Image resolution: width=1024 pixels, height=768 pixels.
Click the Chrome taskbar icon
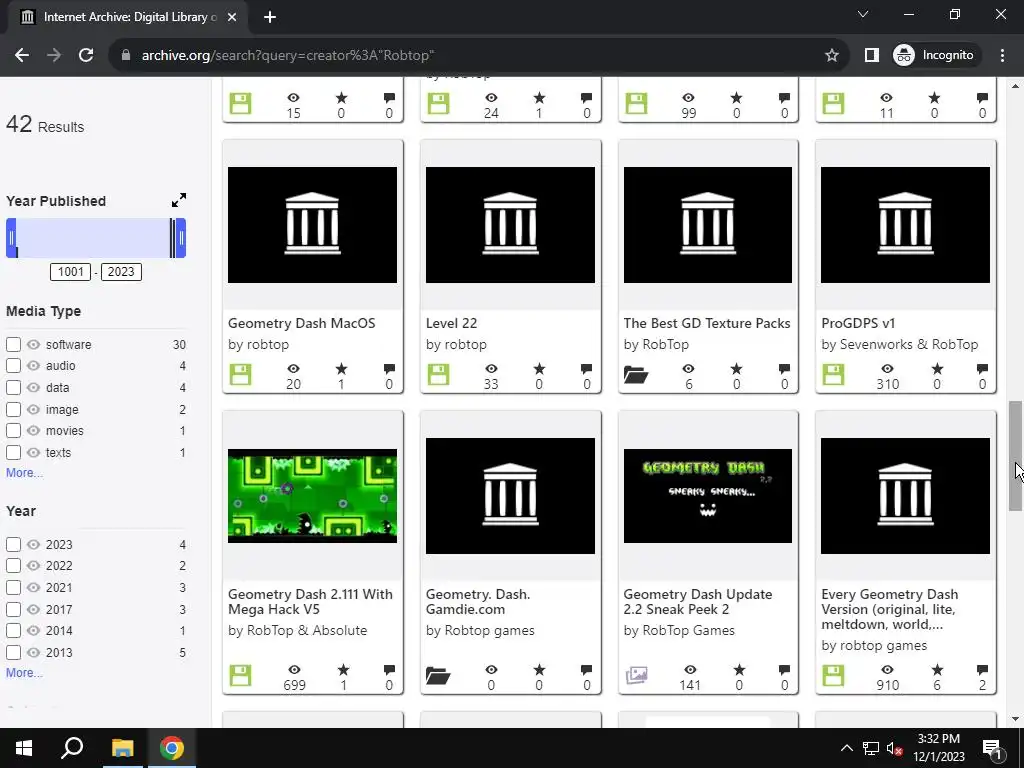pyautogui.click(x=172, y=748)
